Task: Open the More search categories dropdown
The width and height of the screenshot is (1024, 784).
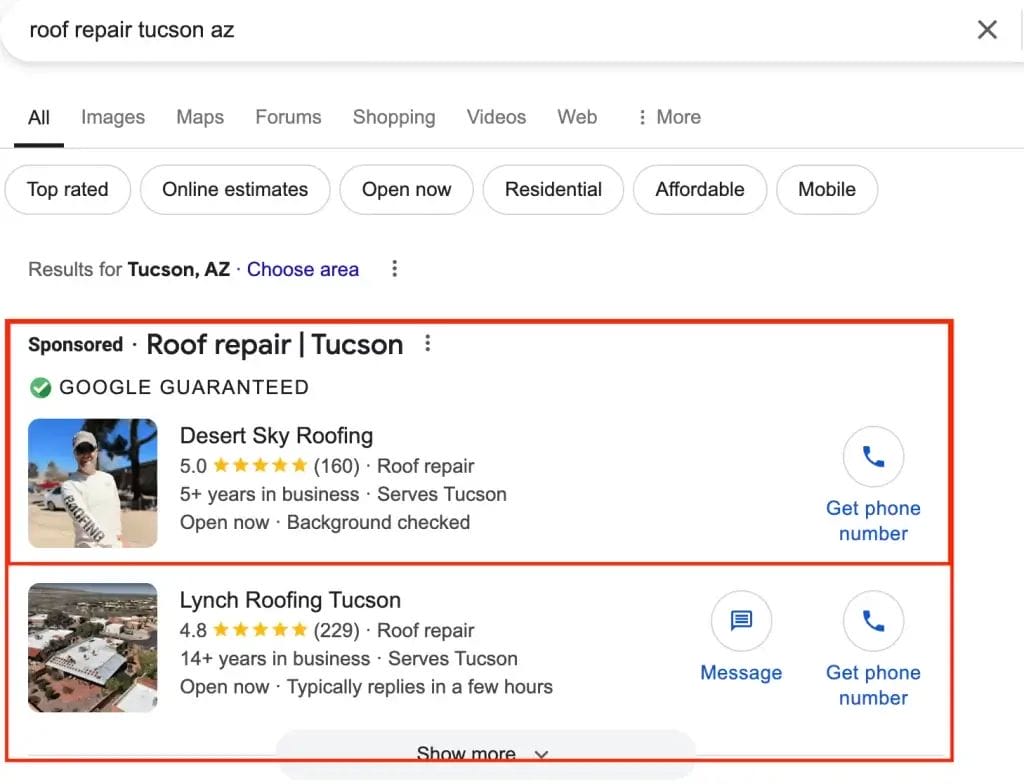Action: click(x=668, y=117)
